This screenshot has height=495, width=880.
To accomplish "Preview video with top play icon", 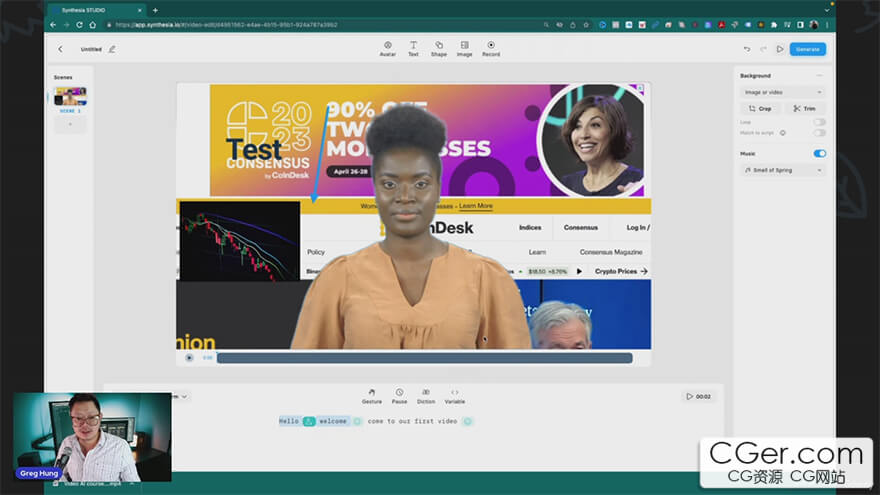I will pos(780,49).
